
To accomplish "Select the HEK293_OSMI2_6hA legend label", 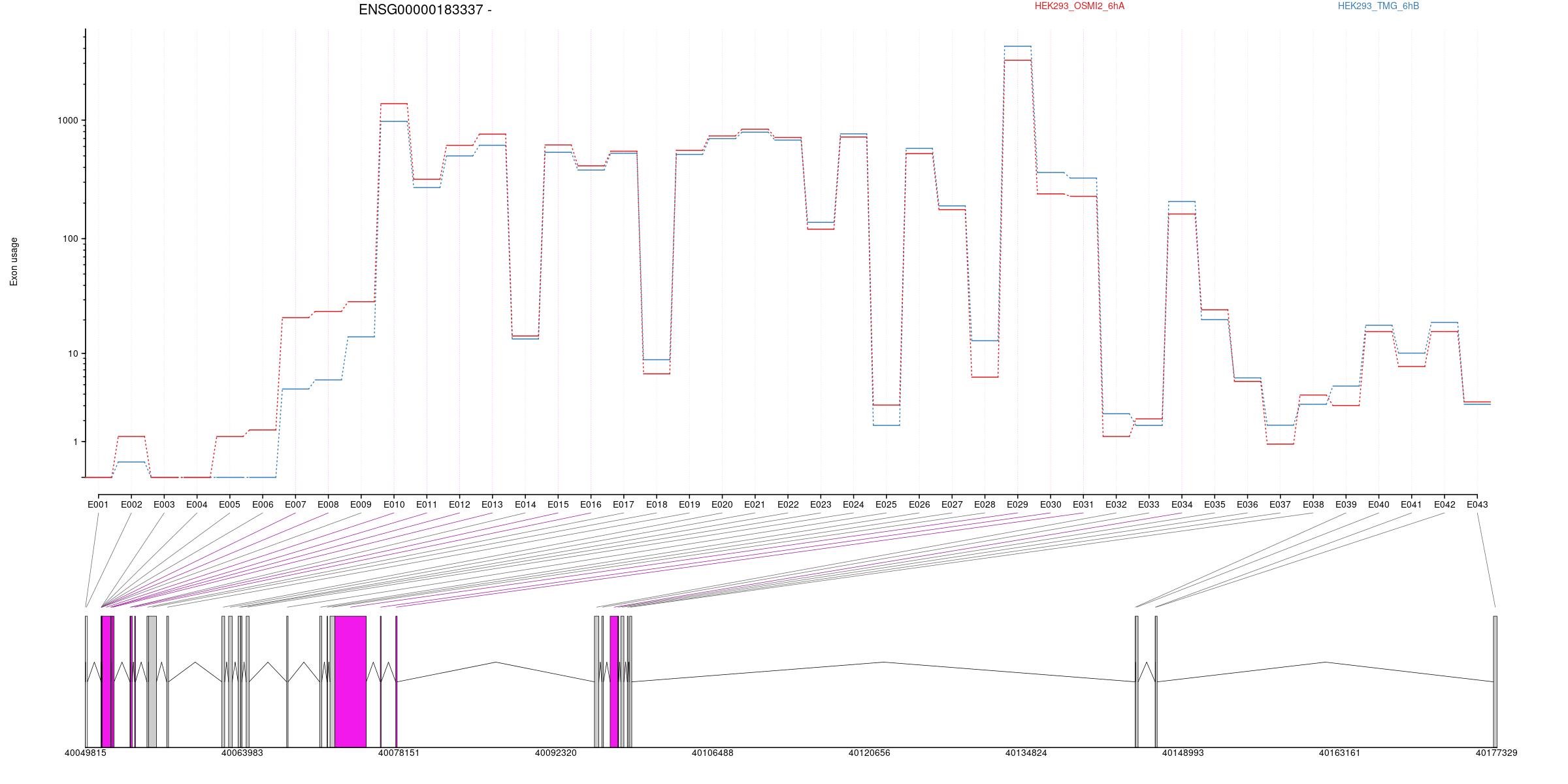I will pos(1079,6).
